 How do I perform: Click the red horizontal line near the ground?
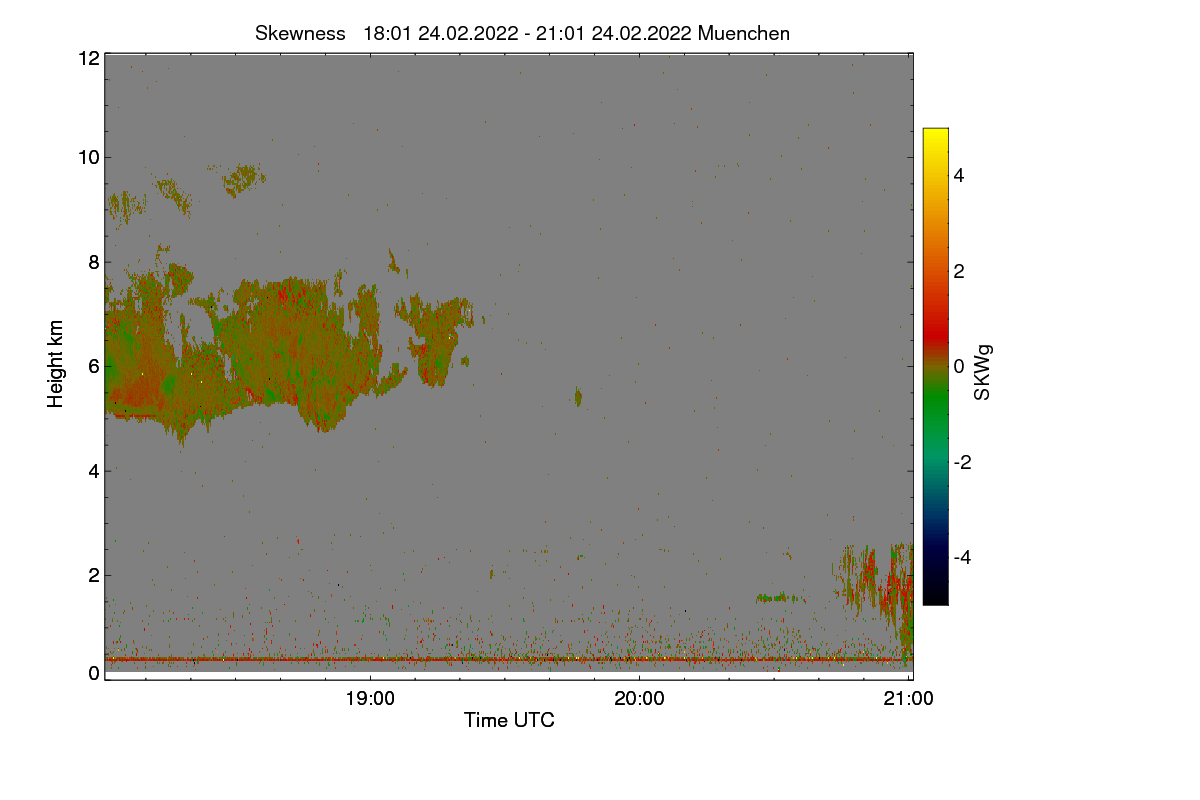click(509, 660)
